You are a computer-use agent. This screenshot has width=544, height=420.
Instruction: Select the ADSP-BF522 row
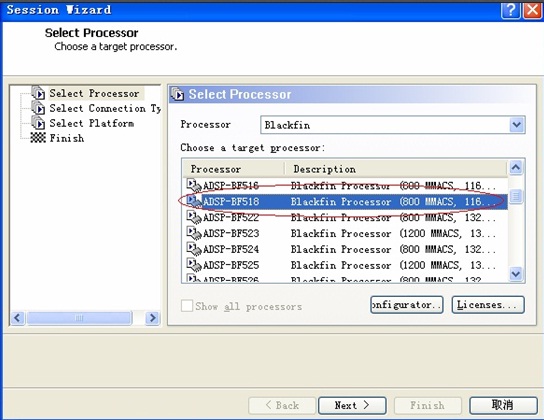345,217
